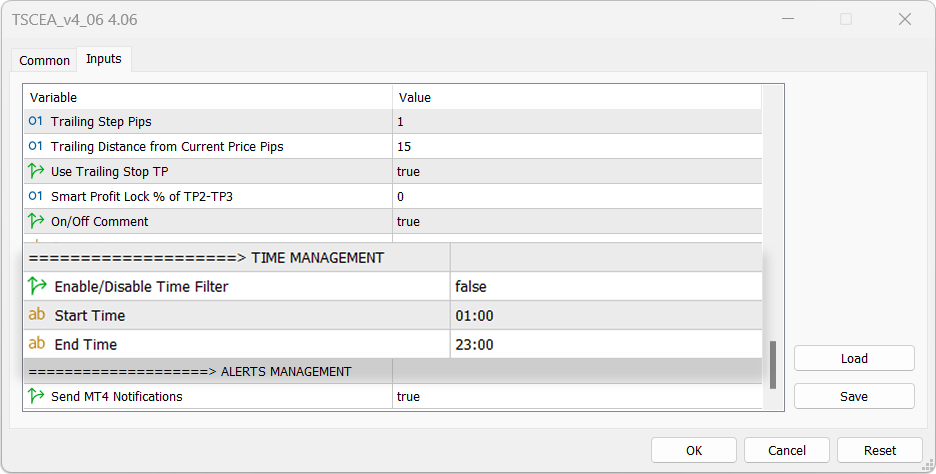936x474 pixels.
Task: Click the Start Time string icon
Action: [x=37, y=315]
